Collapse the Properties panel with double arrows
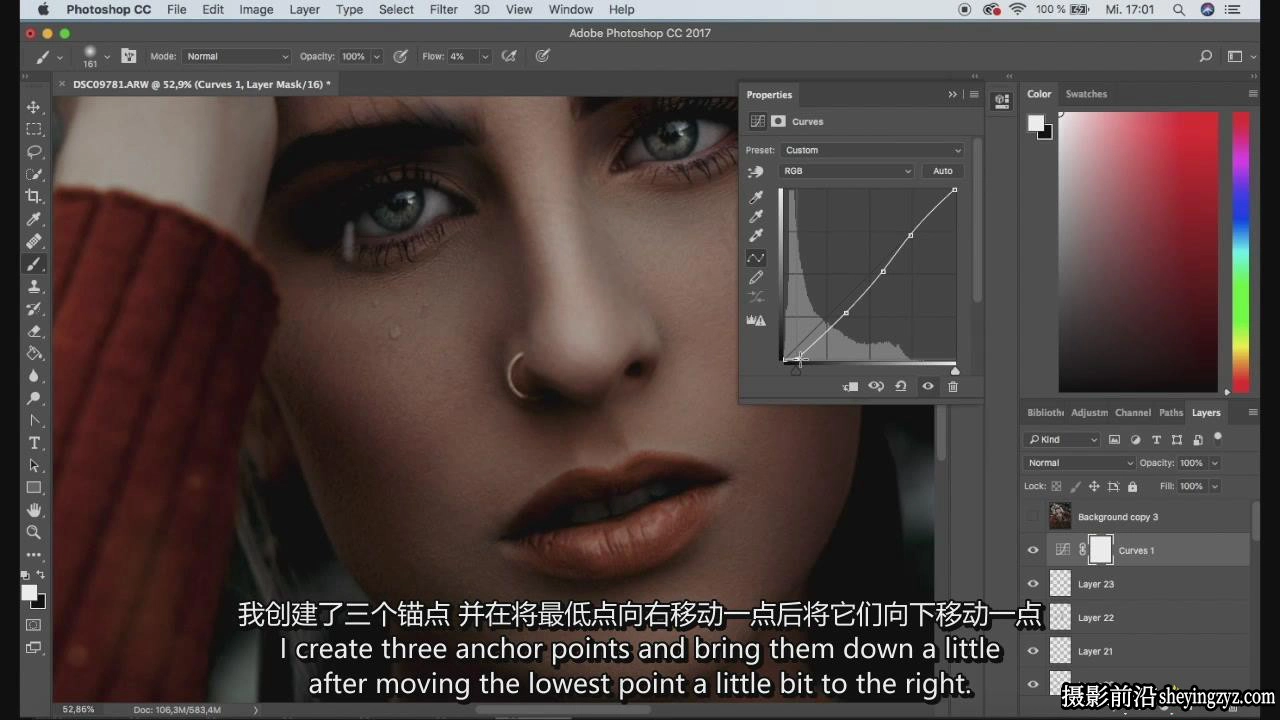Screen dimensions: 1280x720 click(x=953, y=94)
